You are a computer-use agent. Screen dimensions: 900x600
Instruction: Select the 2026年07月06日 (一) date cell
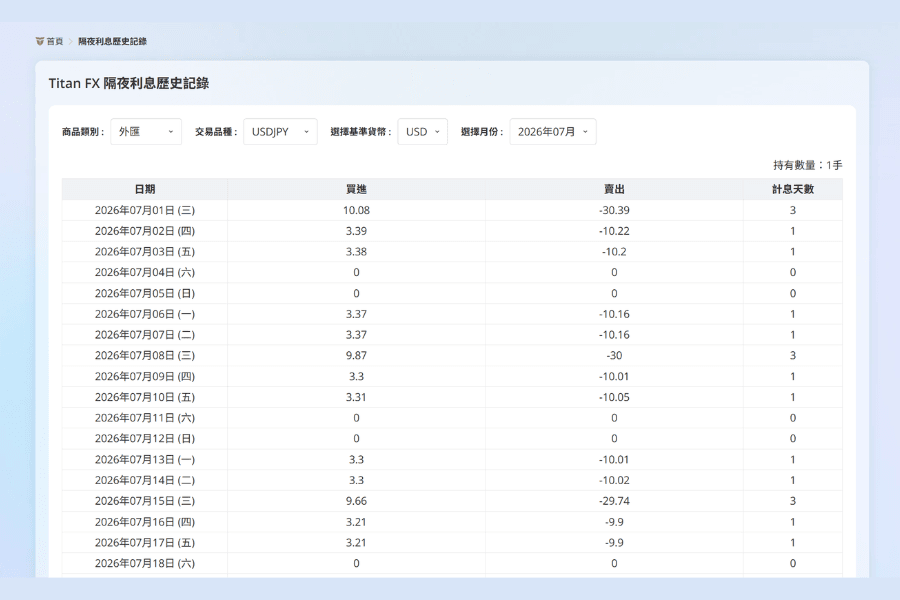coord(145,314)
